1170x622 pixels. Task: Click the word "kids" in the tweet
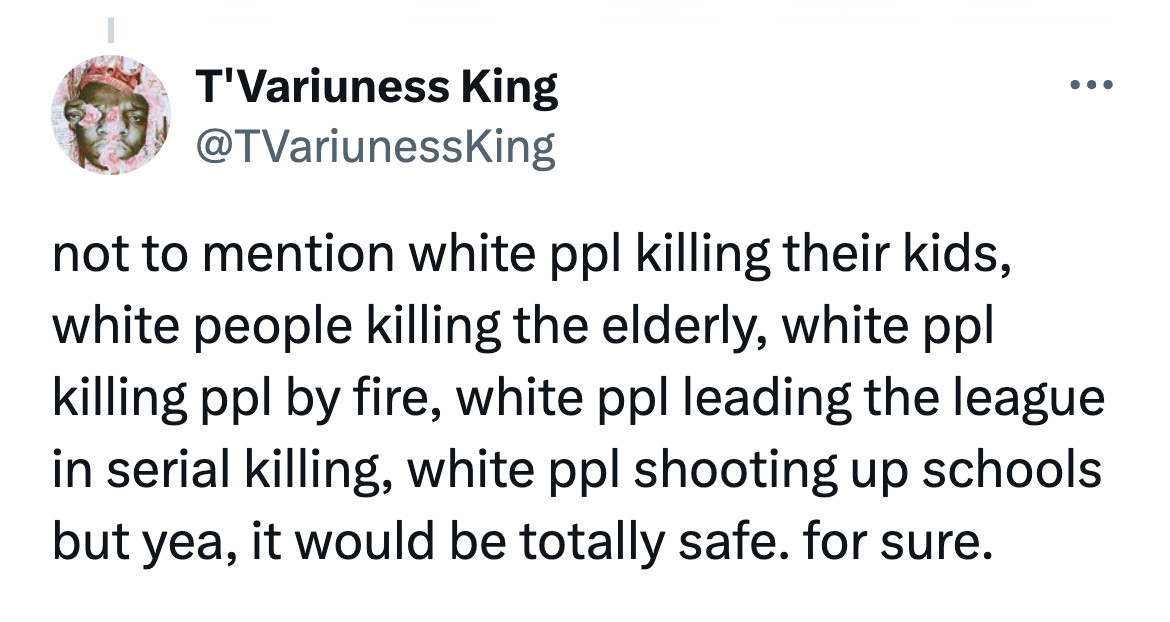[945, 258]
